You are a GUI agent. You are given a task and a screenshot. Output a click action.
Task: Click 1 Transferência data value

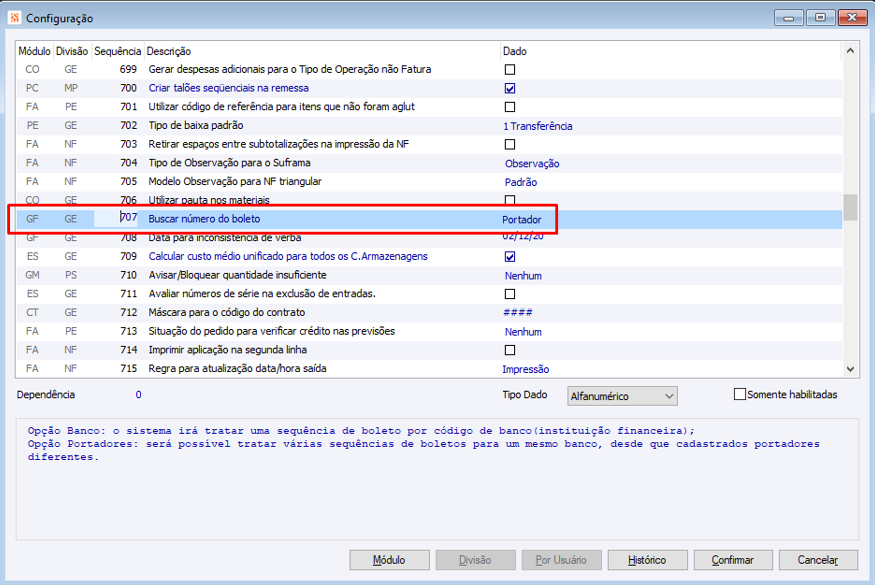(x=538, y=126)
